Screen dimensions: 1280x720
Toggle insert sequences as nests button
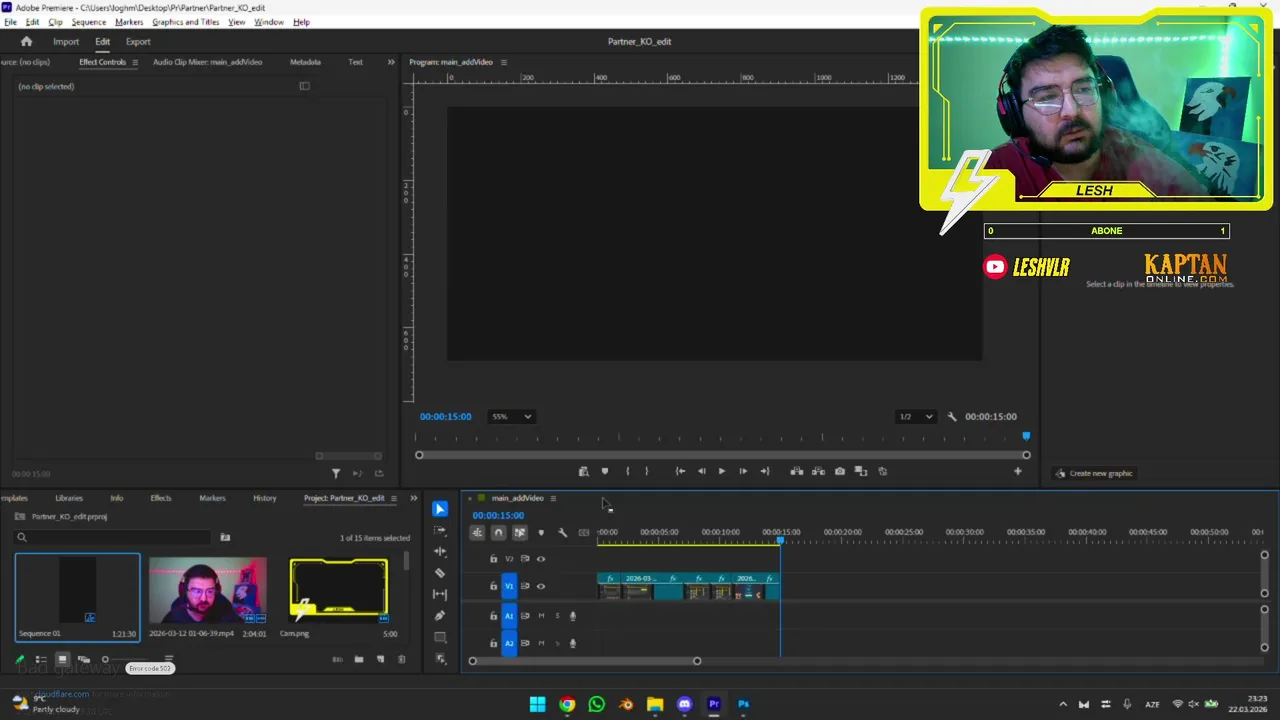click(477, 533)
